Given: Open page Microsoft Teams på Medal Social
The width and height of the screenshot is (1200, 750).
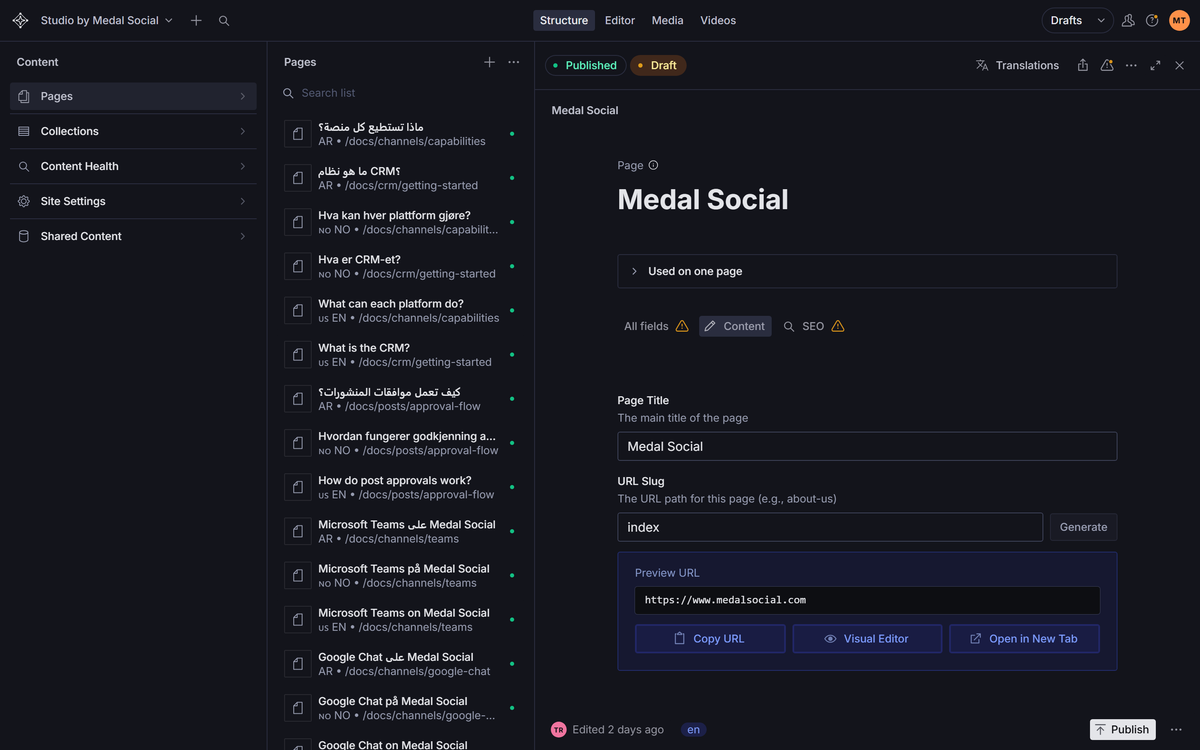Looking at the screenshot, I should pos(400,576).
